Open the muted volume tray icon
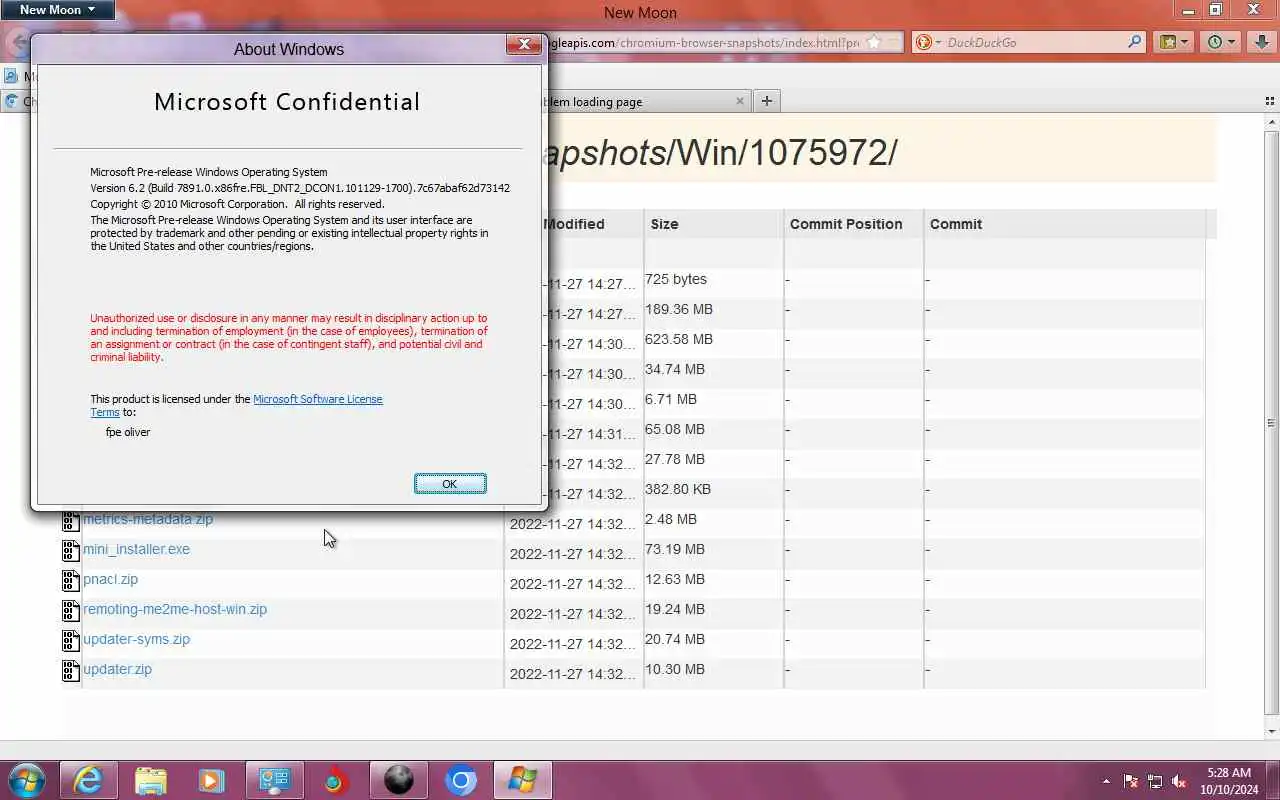 click(x=1179, y=781)
